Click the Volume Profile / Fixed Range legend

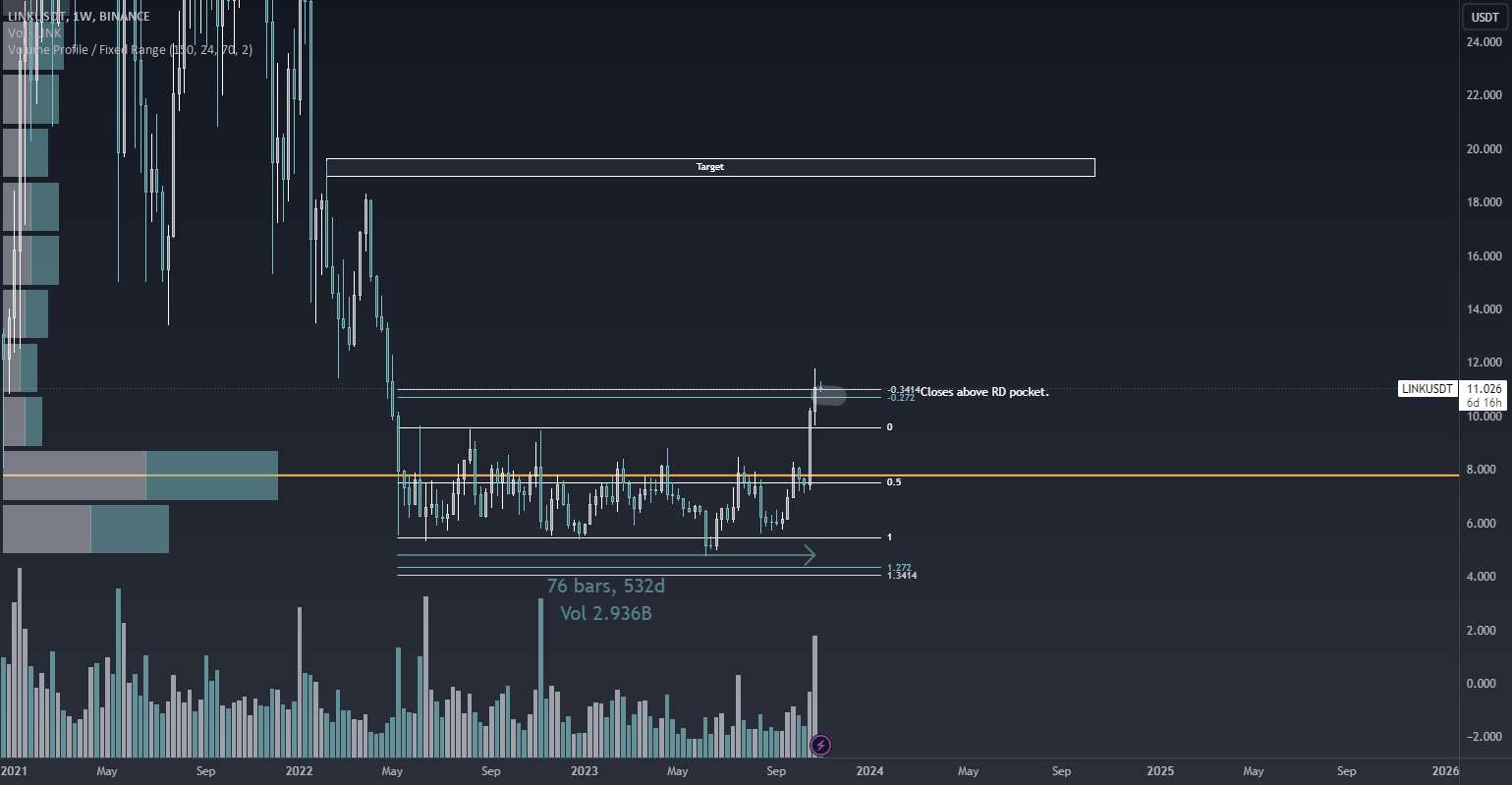coord(130,49)
